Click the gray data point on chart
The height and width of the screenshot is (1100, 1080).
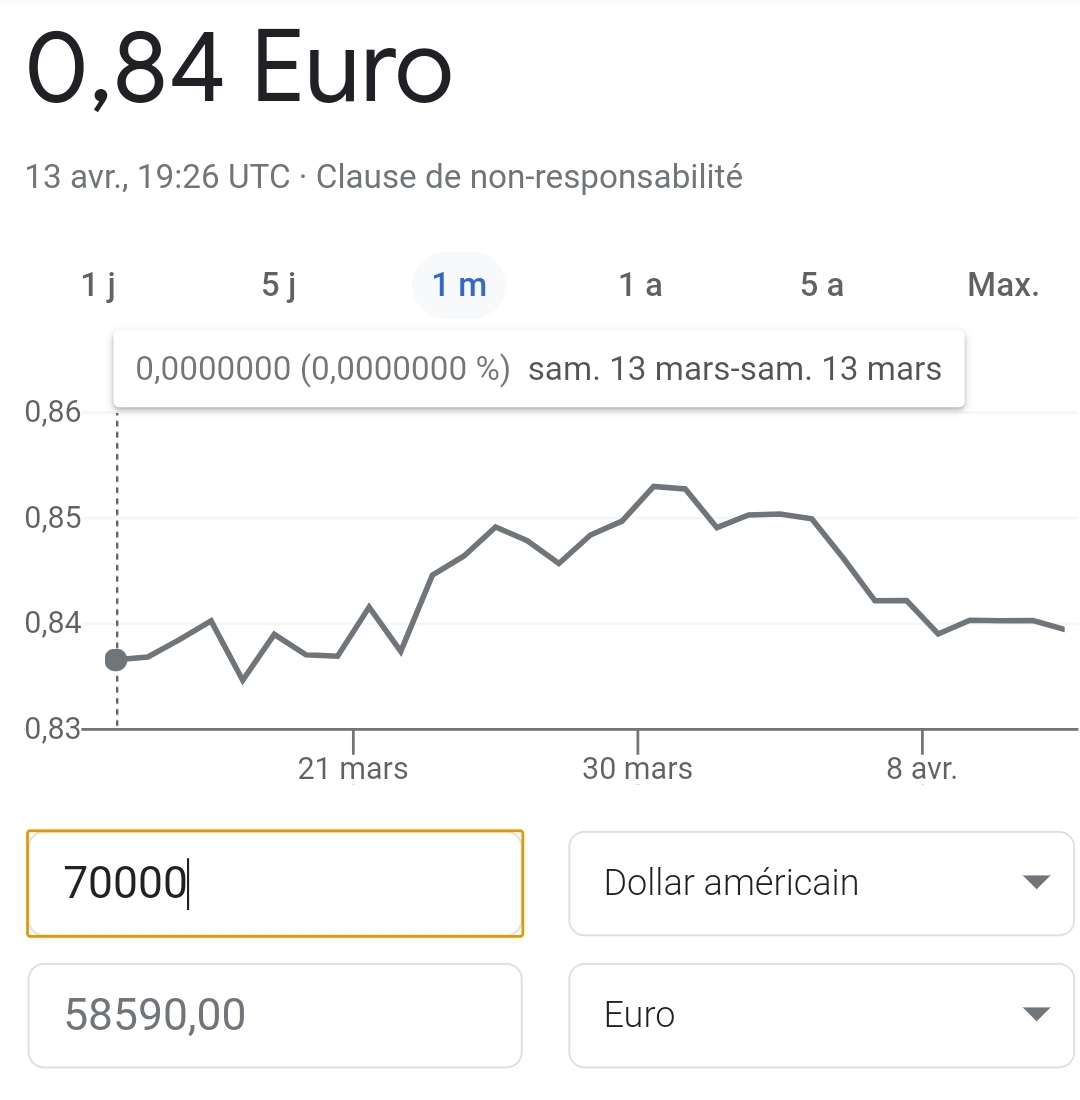pyautogui.click(x=116, y=660)
